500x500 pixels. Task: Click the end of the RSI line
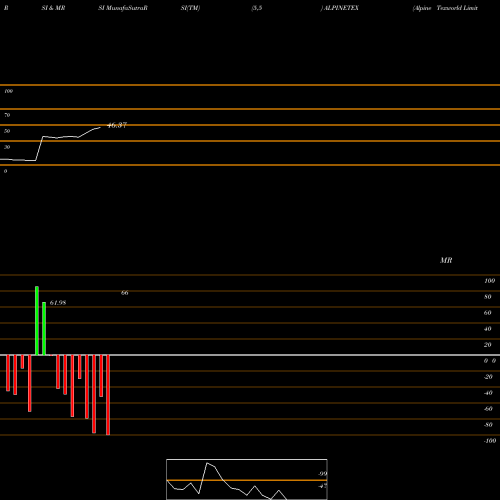point(100,127)
